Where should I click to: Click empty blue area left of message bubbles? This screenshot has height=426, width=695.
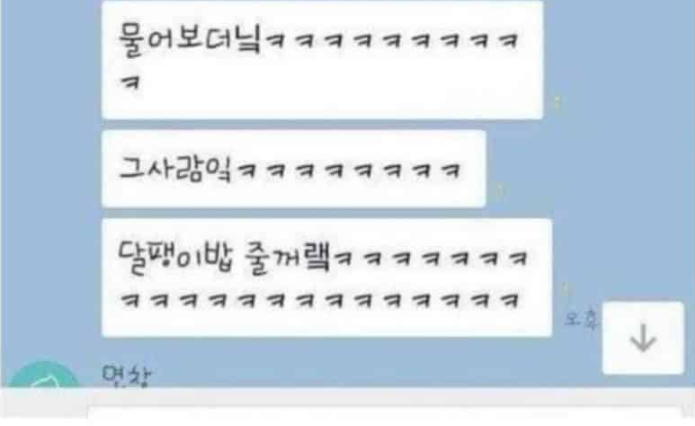pyautogui.click(x=51, y=177)
